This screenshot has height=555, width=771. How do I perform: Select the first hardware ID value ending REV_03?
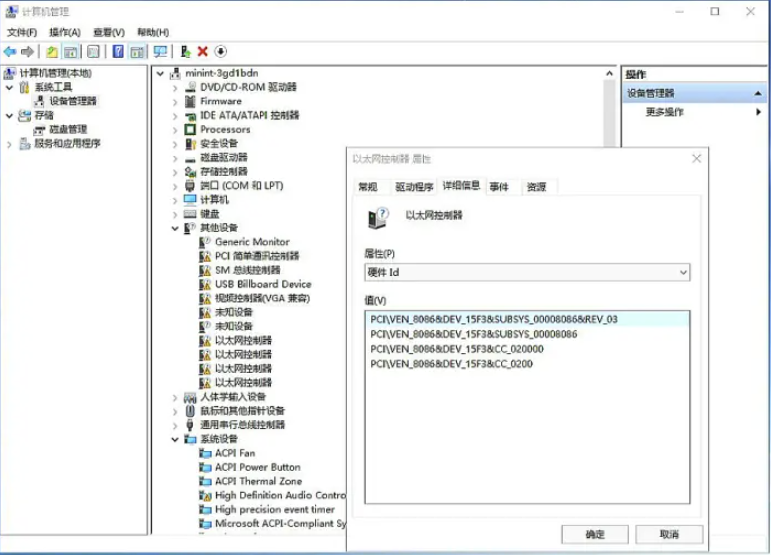pyautogui.click(x=494, y=320)
